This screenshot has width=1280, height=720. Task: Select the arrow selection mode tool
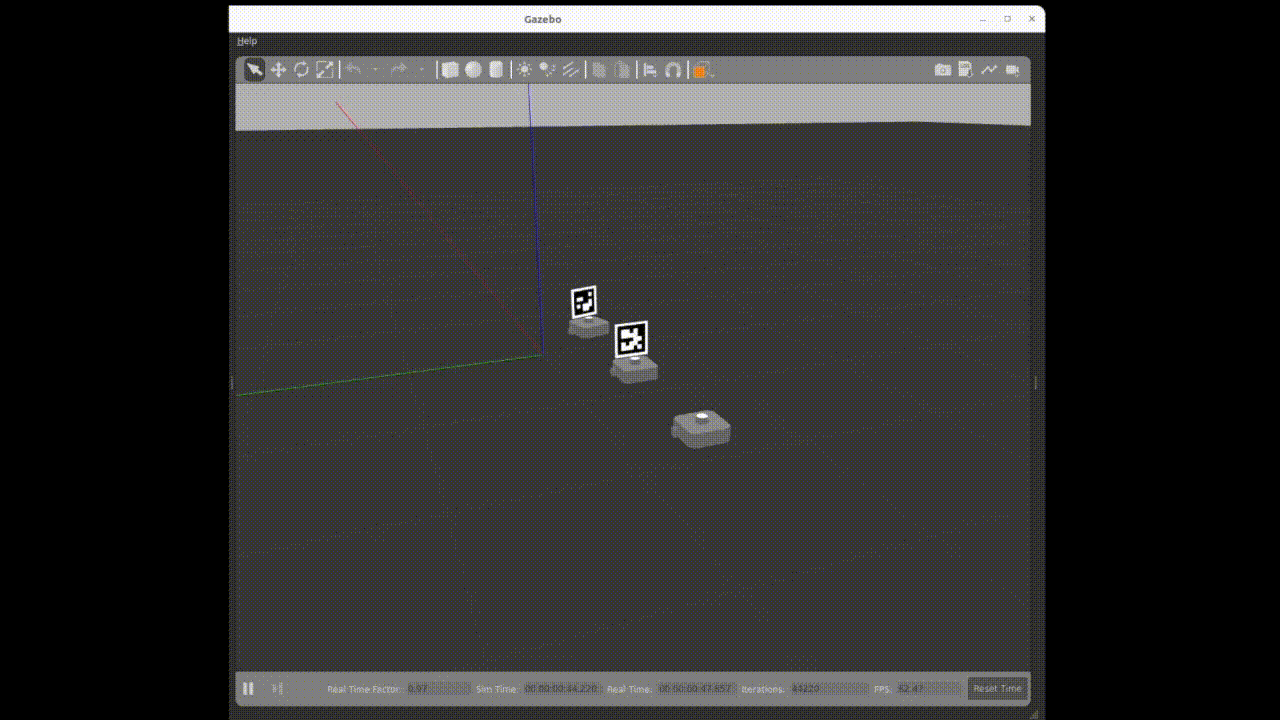click(x=255, y=70)
